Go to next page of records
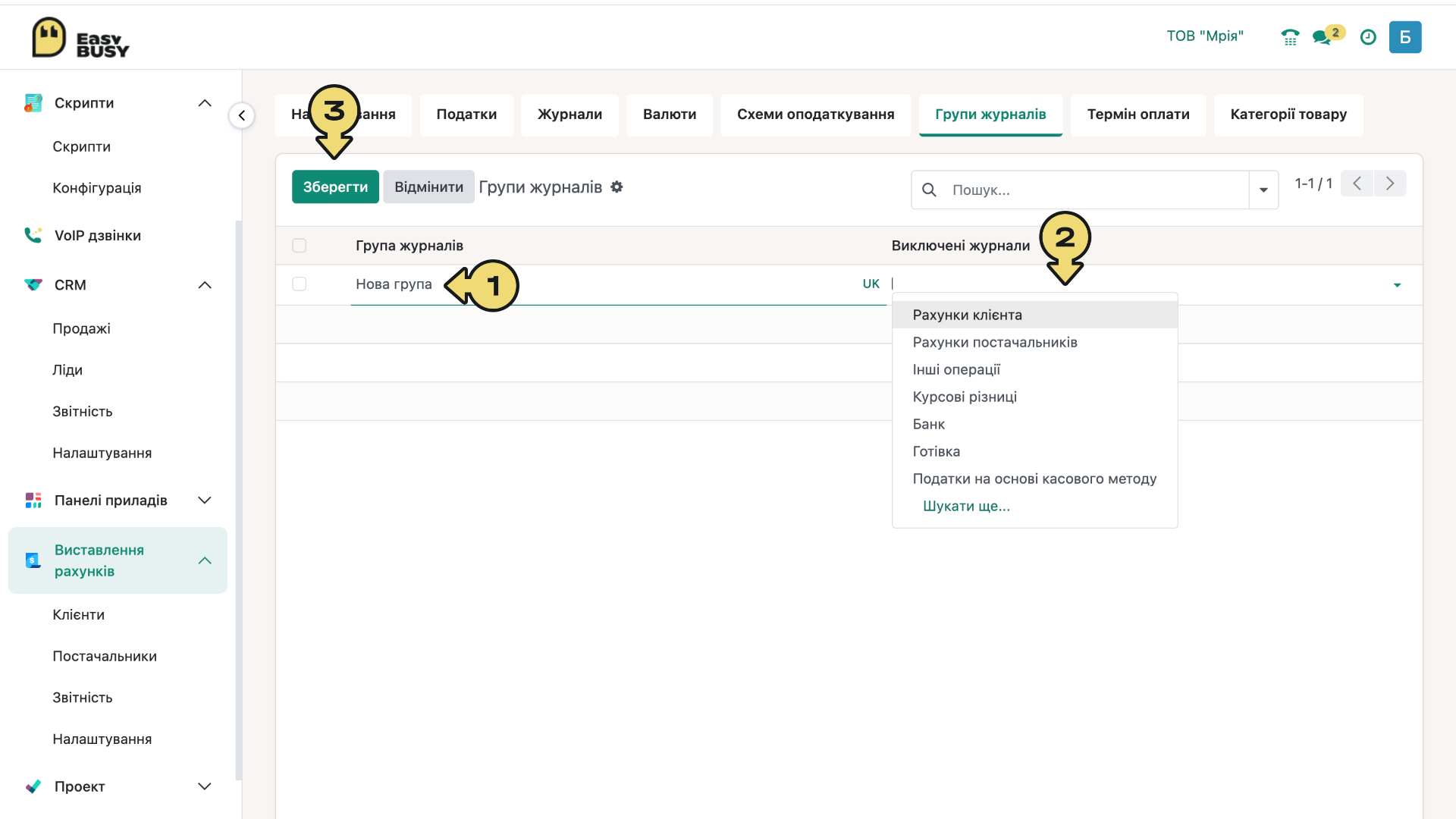The width and height of the screenshot is (1456, 819). pos(1390,184)
